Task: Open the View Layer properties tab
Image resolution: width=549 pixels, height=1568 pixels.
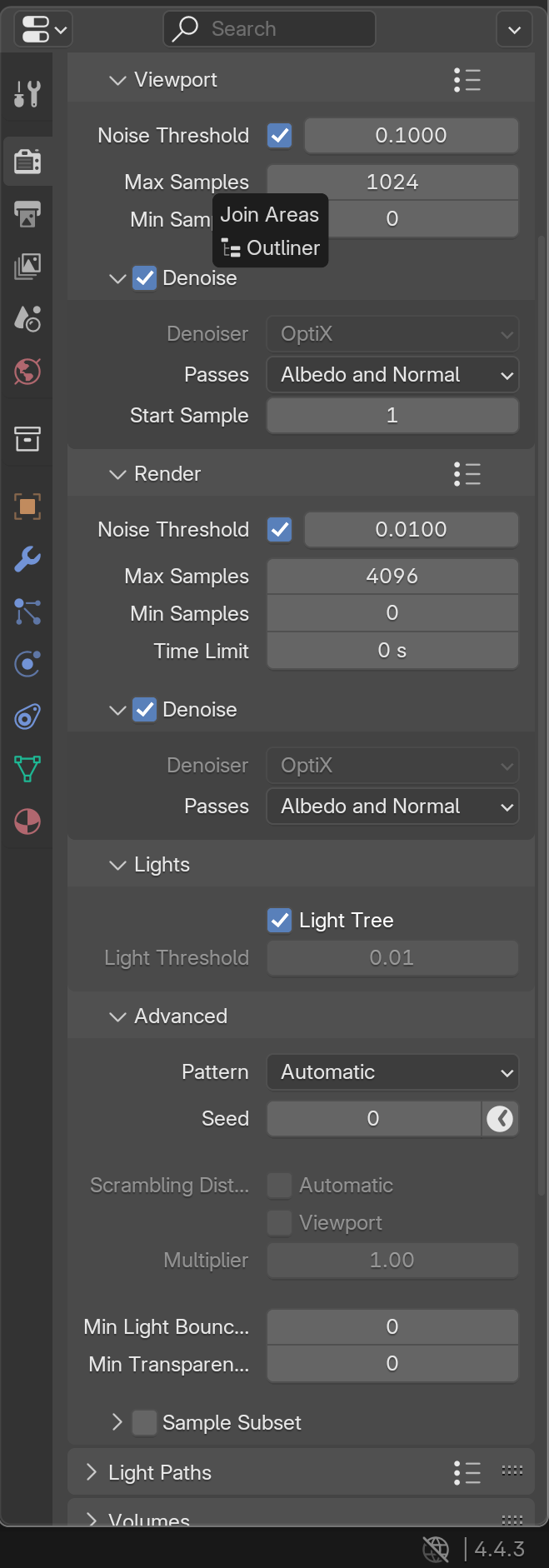Action: pyautogui.click(x=27, y=266)
